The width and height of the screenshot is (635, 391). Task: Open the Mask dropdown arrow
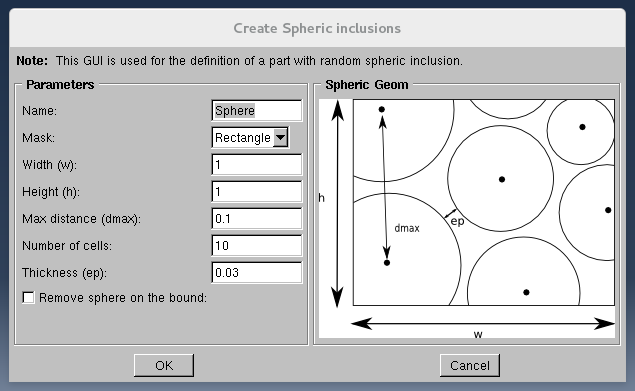click(x=280, y=138)
